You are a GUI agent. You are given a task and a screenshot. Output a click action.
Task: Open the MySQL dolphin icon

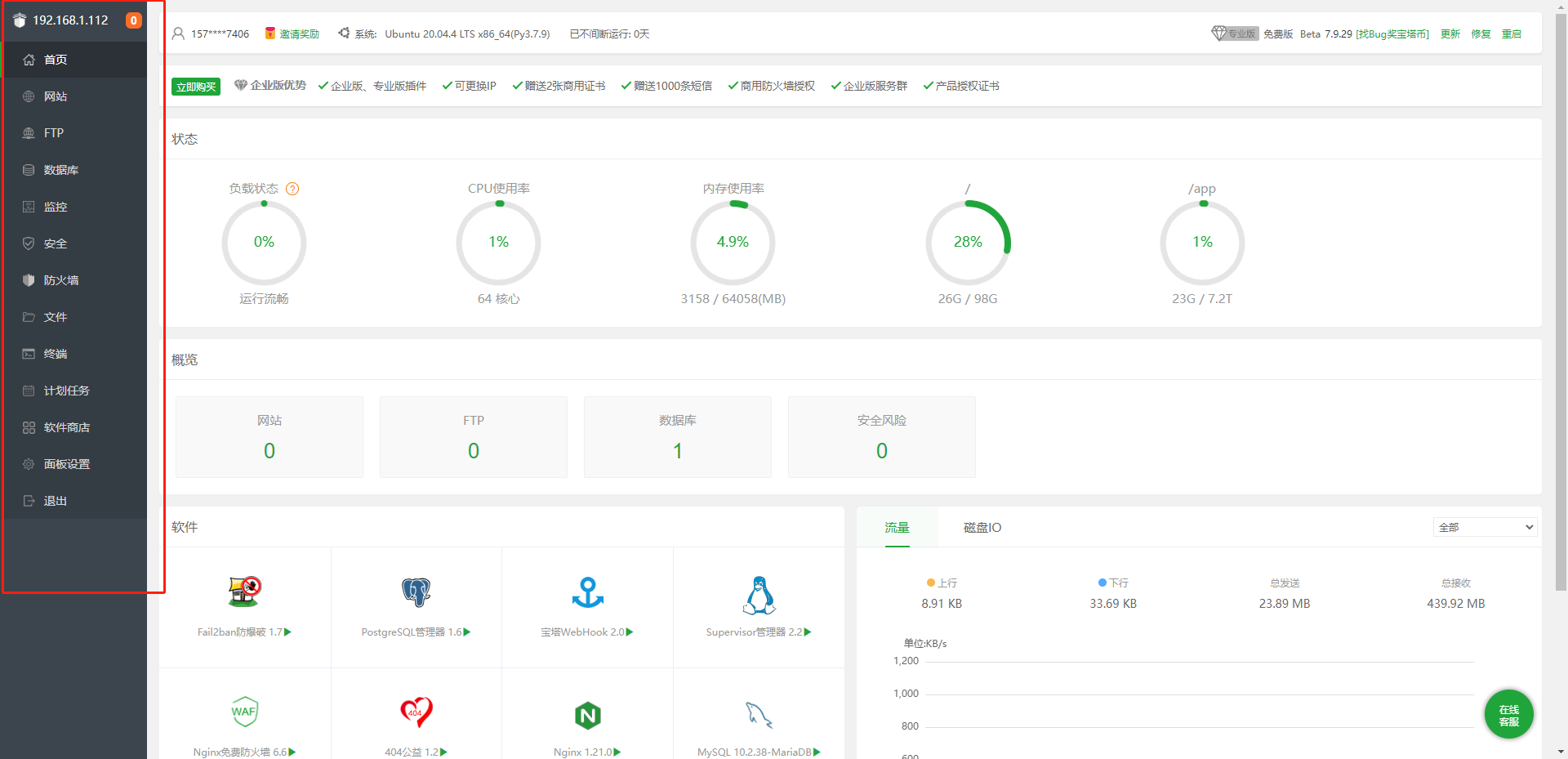(x=759, y=715)
